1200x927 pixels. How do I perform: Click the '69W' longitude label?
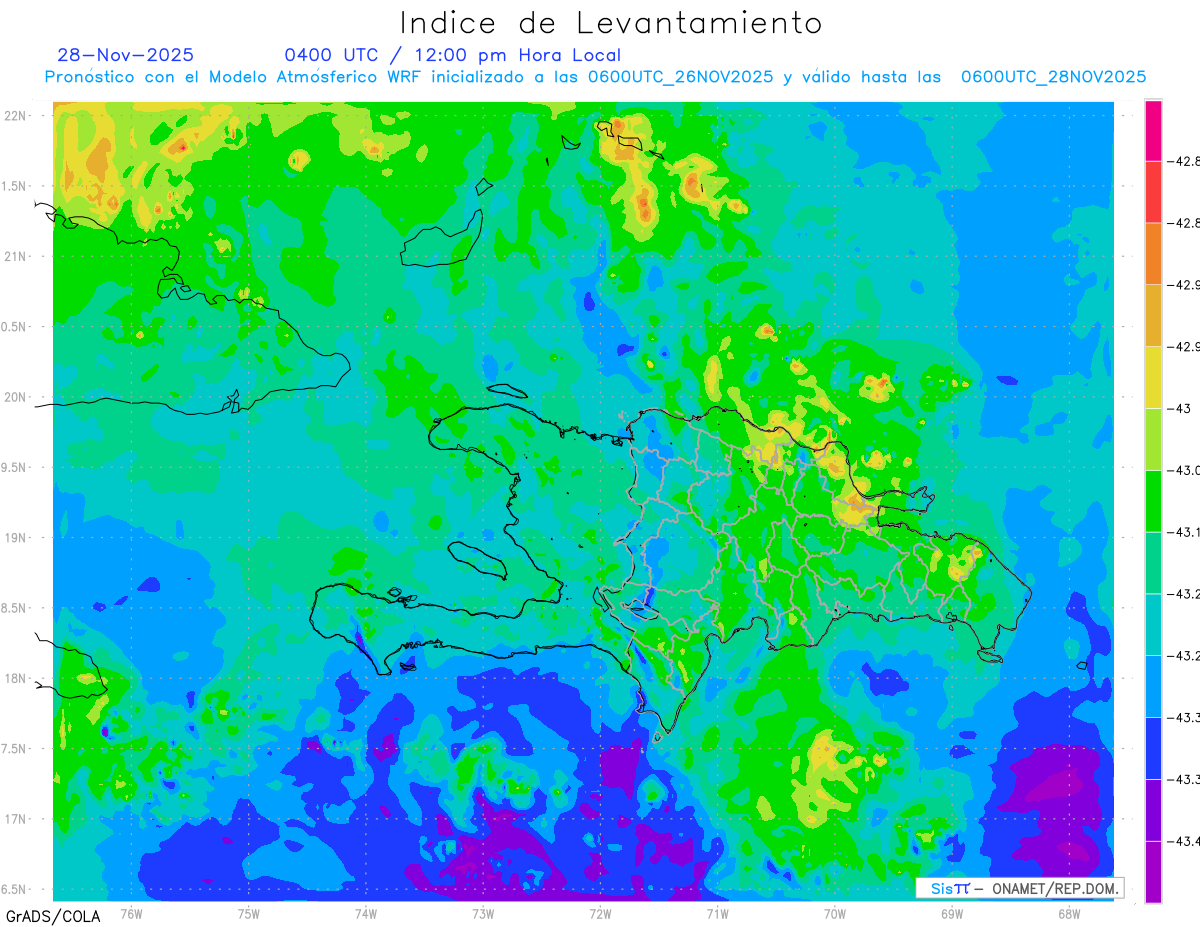(952, 912)
